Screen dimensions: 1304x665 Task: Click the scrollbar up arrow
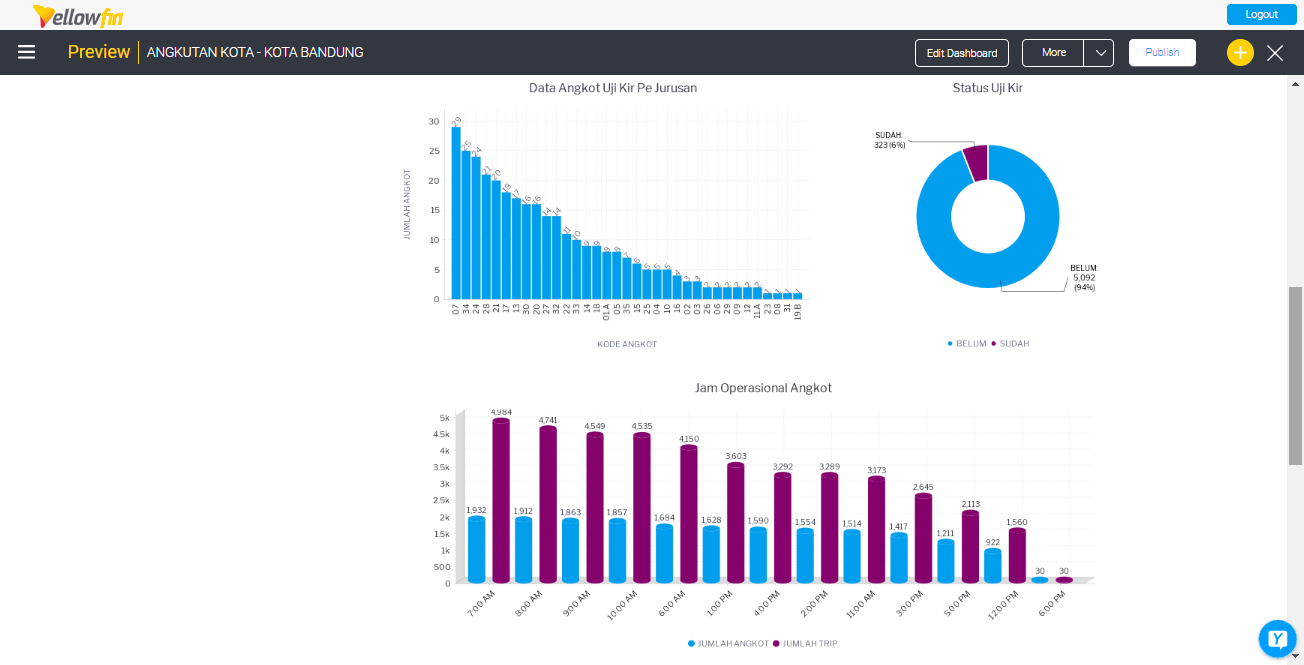(x=1295, y=84)
